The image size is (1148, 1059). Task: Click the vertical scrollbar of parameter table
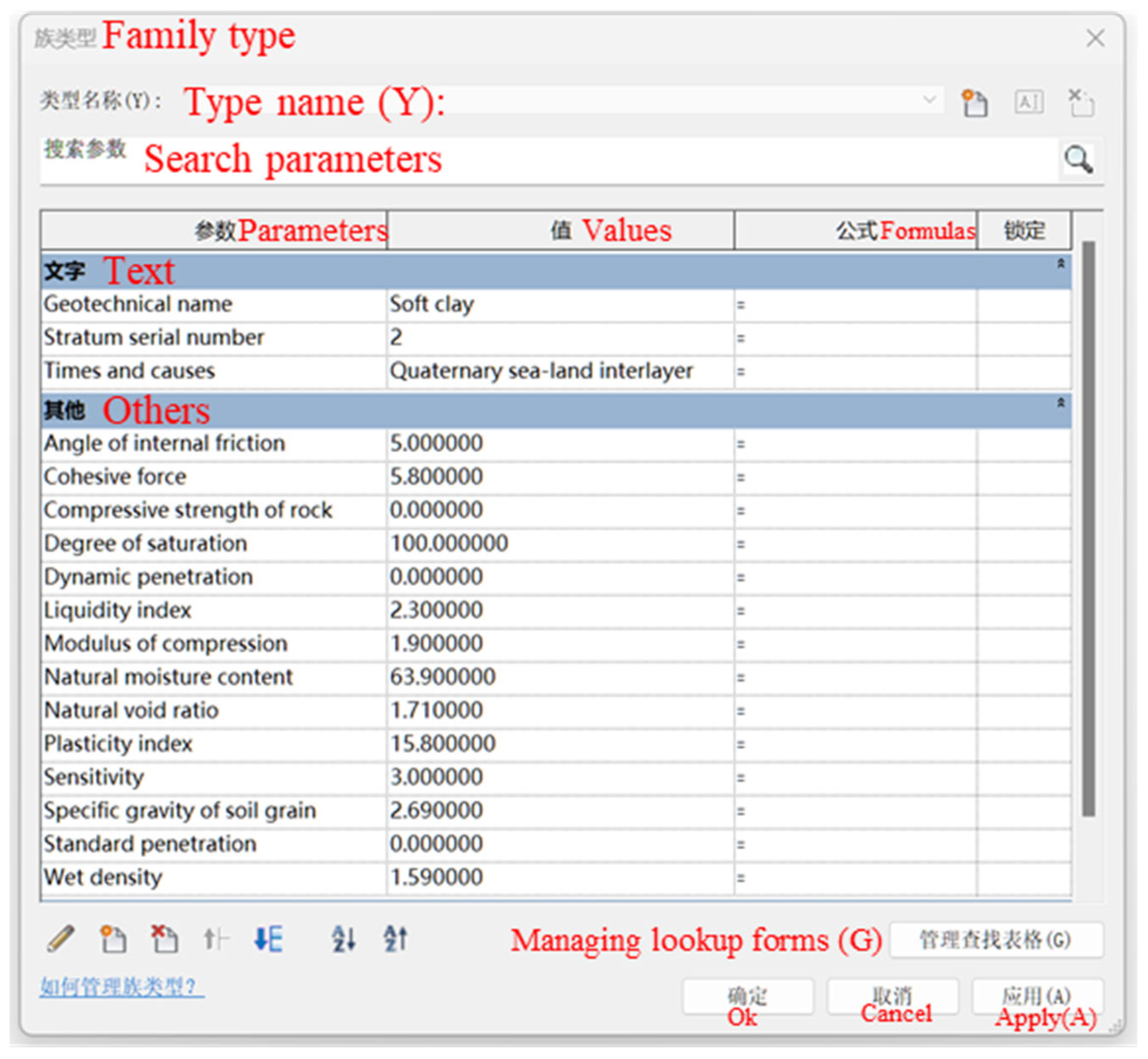pos(1089,527)
